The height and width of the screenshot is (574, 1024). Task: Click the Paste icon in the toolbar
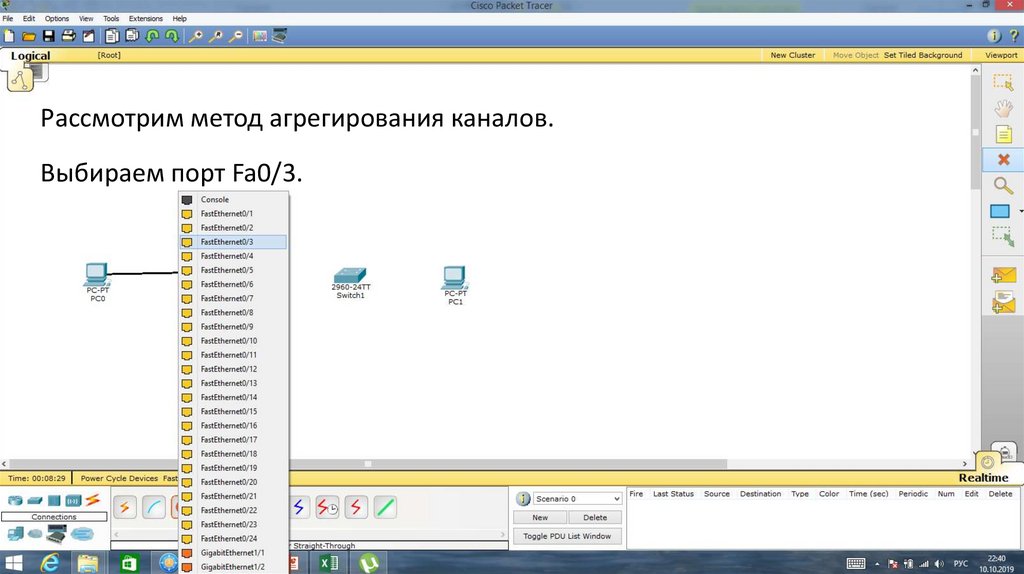tap(133, 37)
